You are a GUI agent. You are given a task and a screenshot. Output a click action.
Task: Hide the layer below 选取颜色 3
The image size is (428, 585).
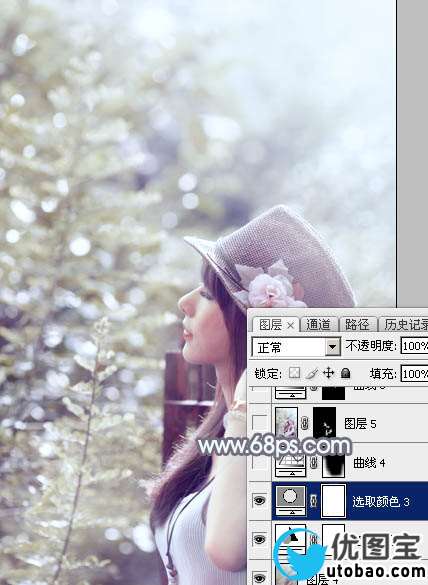click(x=259, y=539)
